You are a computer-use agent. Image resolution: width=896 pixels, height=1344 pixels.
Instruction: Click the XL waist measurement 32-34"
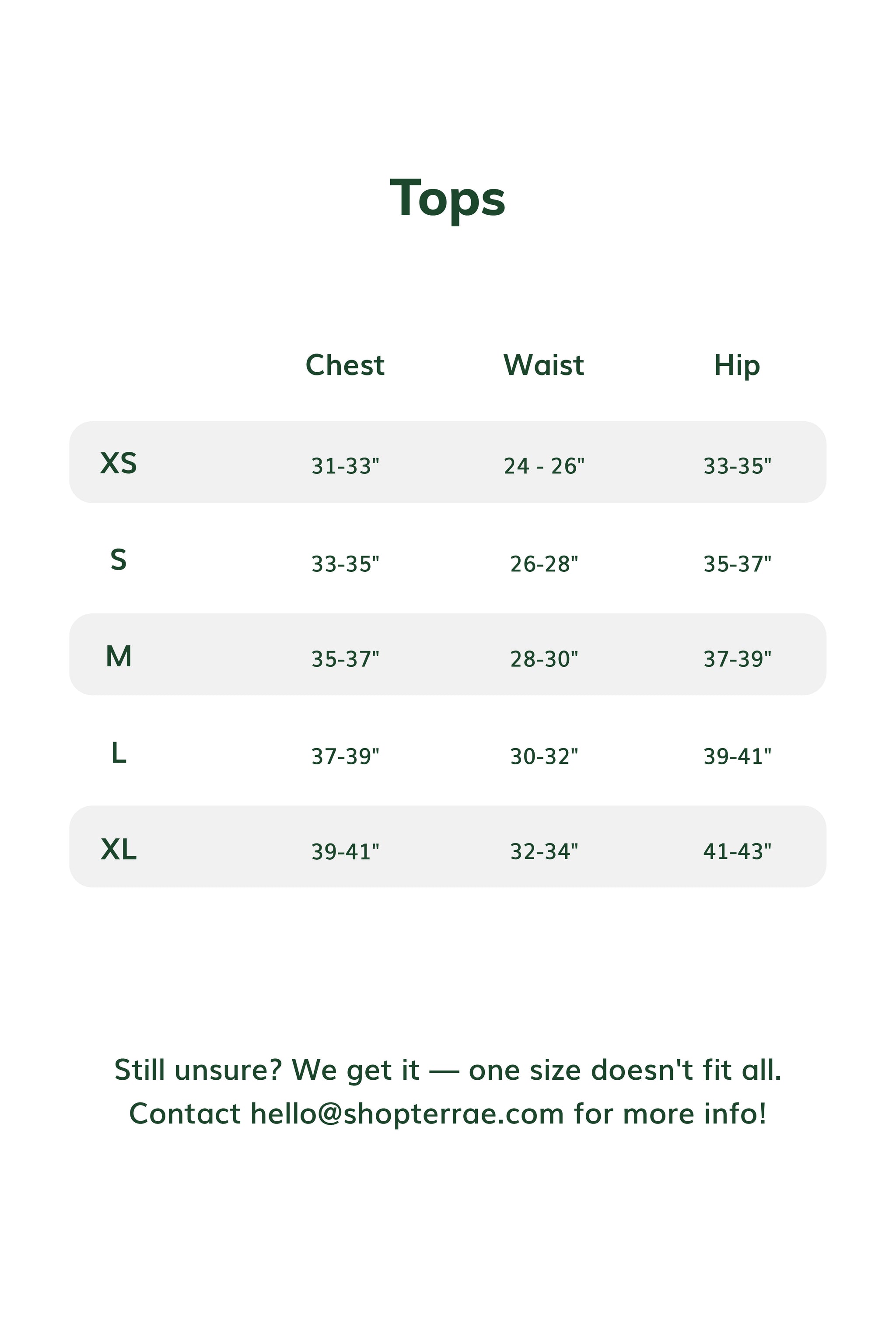[544, 851]
